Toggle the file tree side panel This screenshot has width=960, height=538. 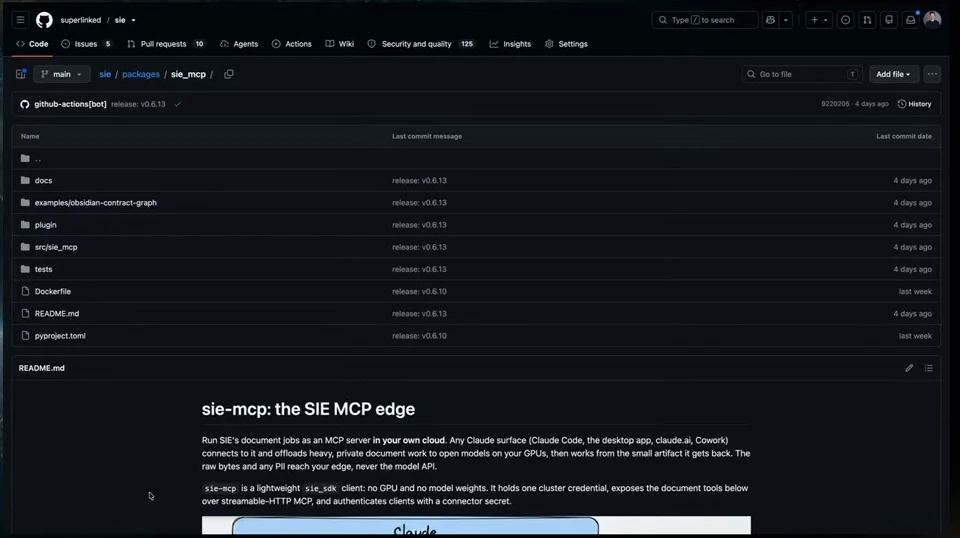click(x=21, y=74)
